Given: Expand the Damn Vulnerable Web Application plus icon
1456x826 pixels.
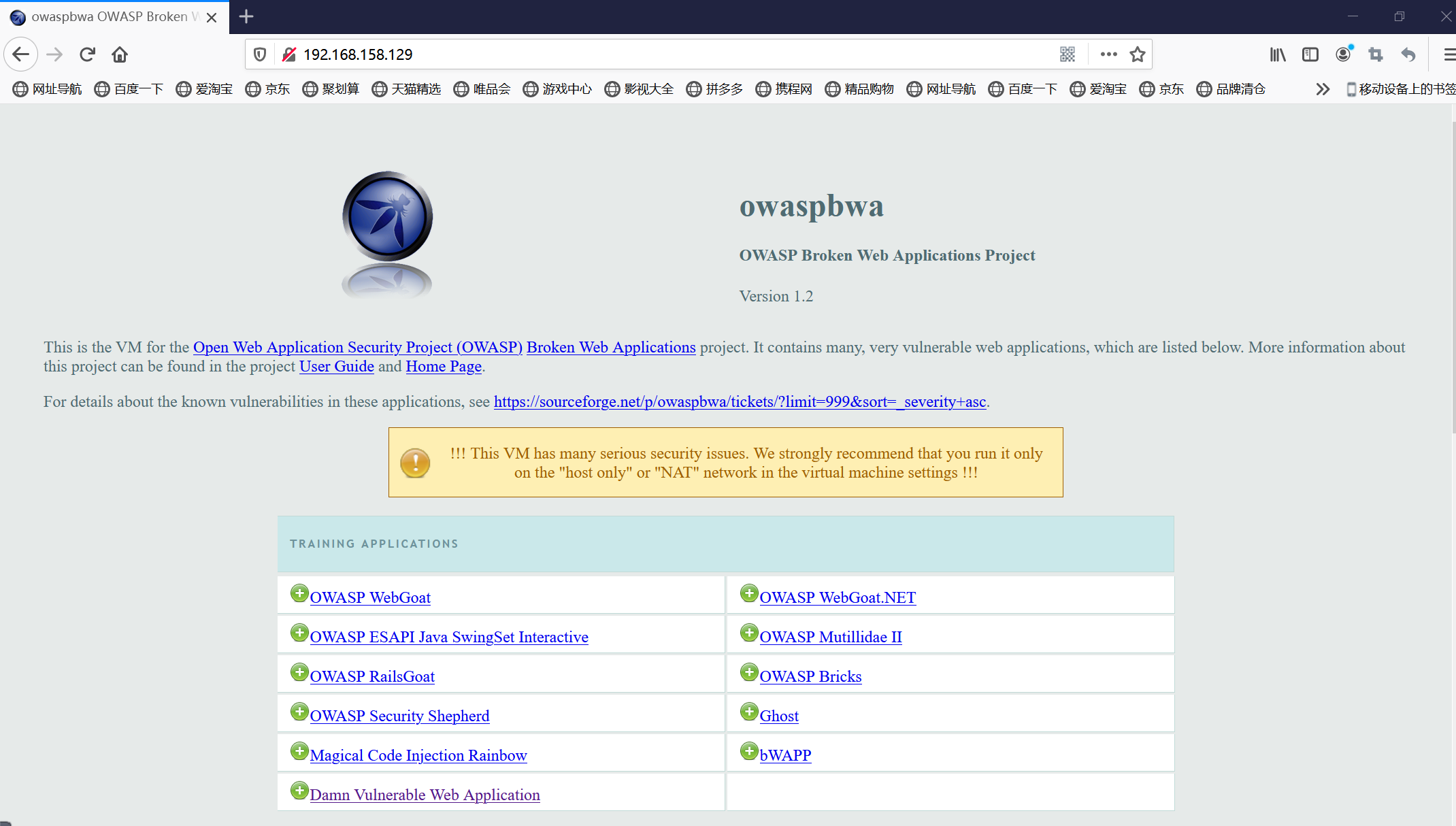Looking at the screenshot, I should 299,791.
